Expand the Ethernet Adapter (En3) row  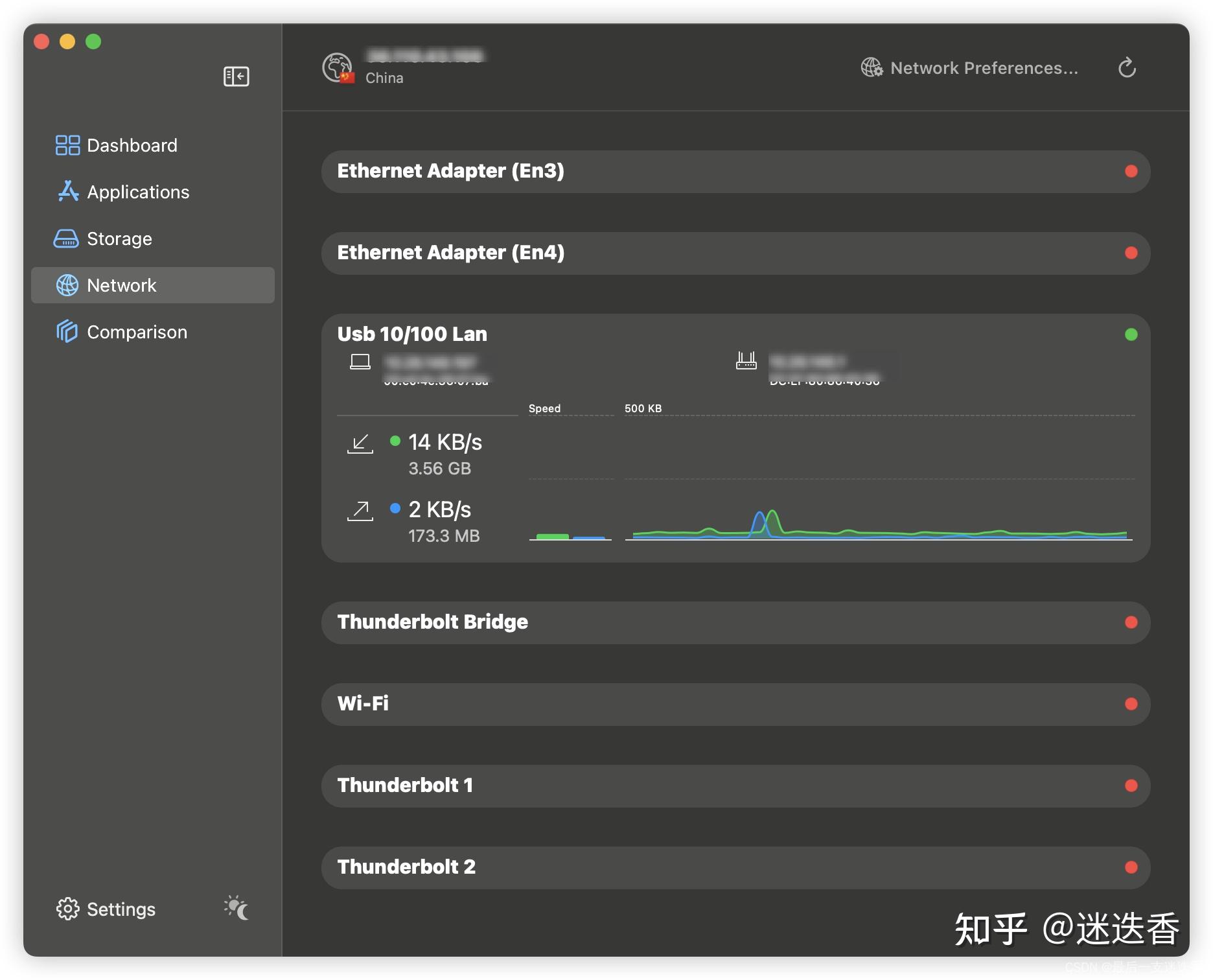[735, 171]
